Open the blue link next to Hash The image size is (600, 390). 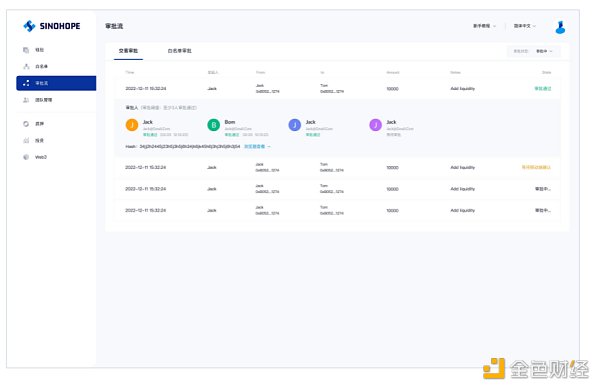[x=257, y=147]
